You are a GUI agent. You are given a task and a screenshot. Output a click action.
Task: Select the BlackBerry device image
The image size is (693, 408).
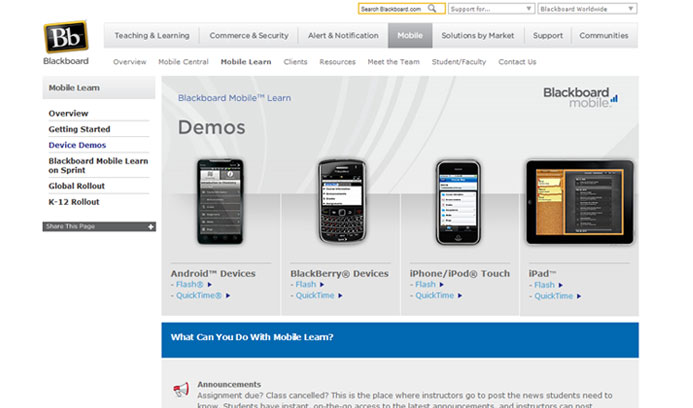(340, 202)
